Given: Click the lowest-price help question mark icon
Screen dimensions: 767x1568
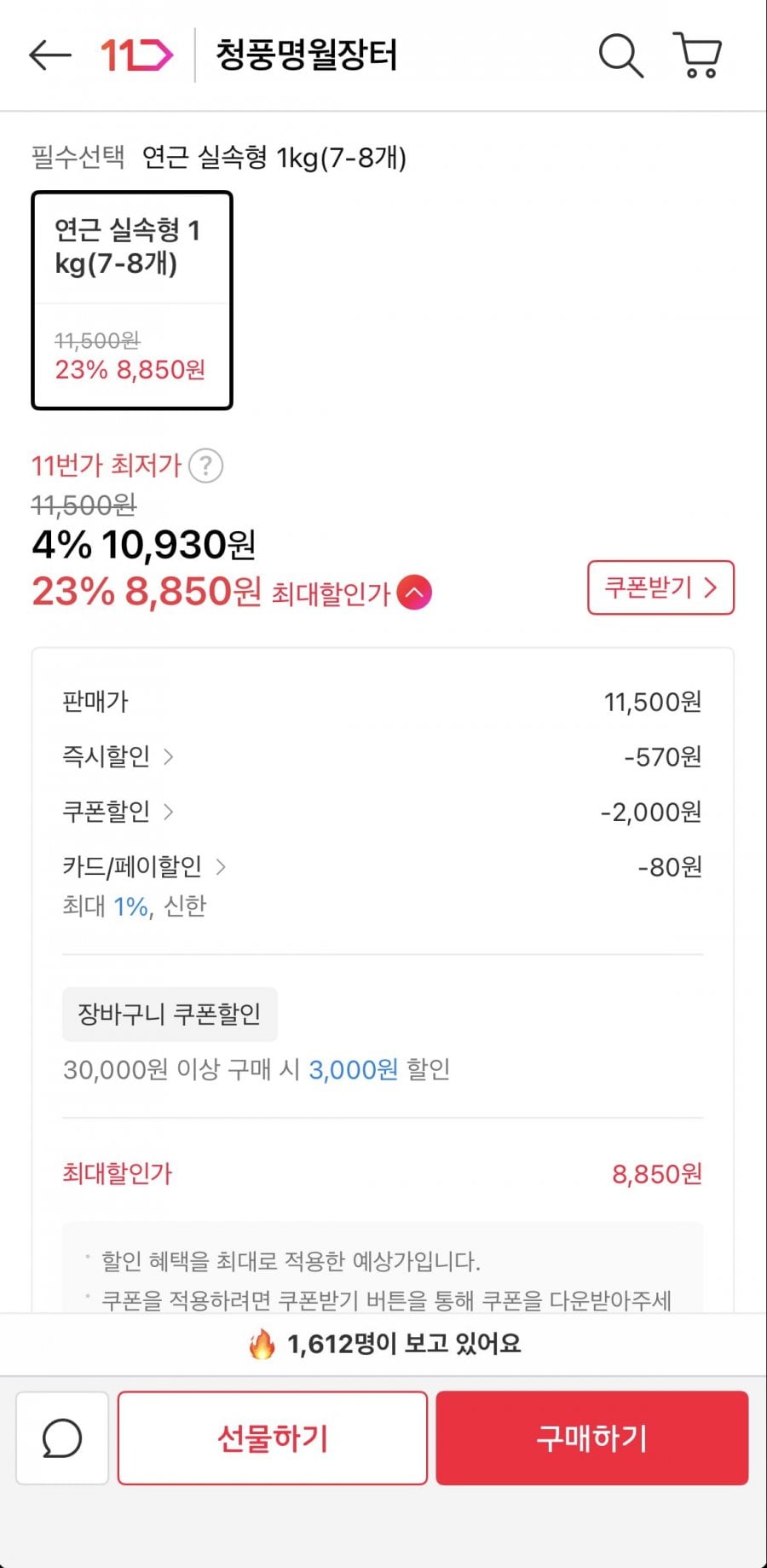Looking at the screenshot, I should click(x=205, y=466).
